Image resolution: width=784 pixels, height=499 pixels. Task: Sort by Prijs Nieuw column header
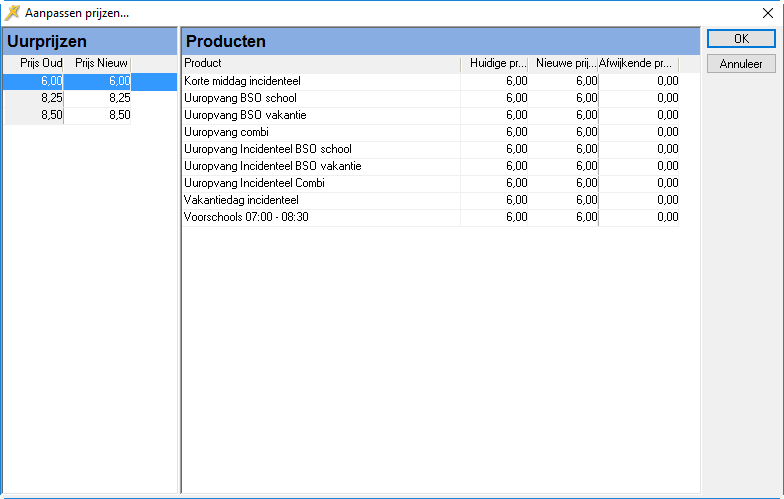pyautogui.click(x=98, y=64)
